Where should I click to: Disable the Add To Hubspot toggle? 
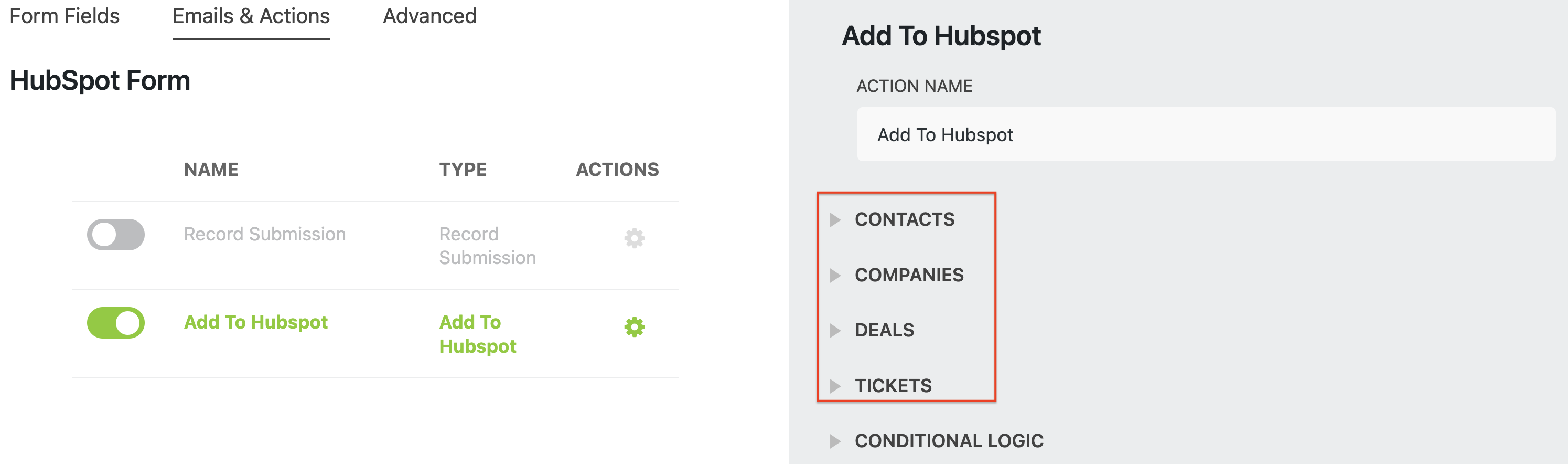(116, 322)
